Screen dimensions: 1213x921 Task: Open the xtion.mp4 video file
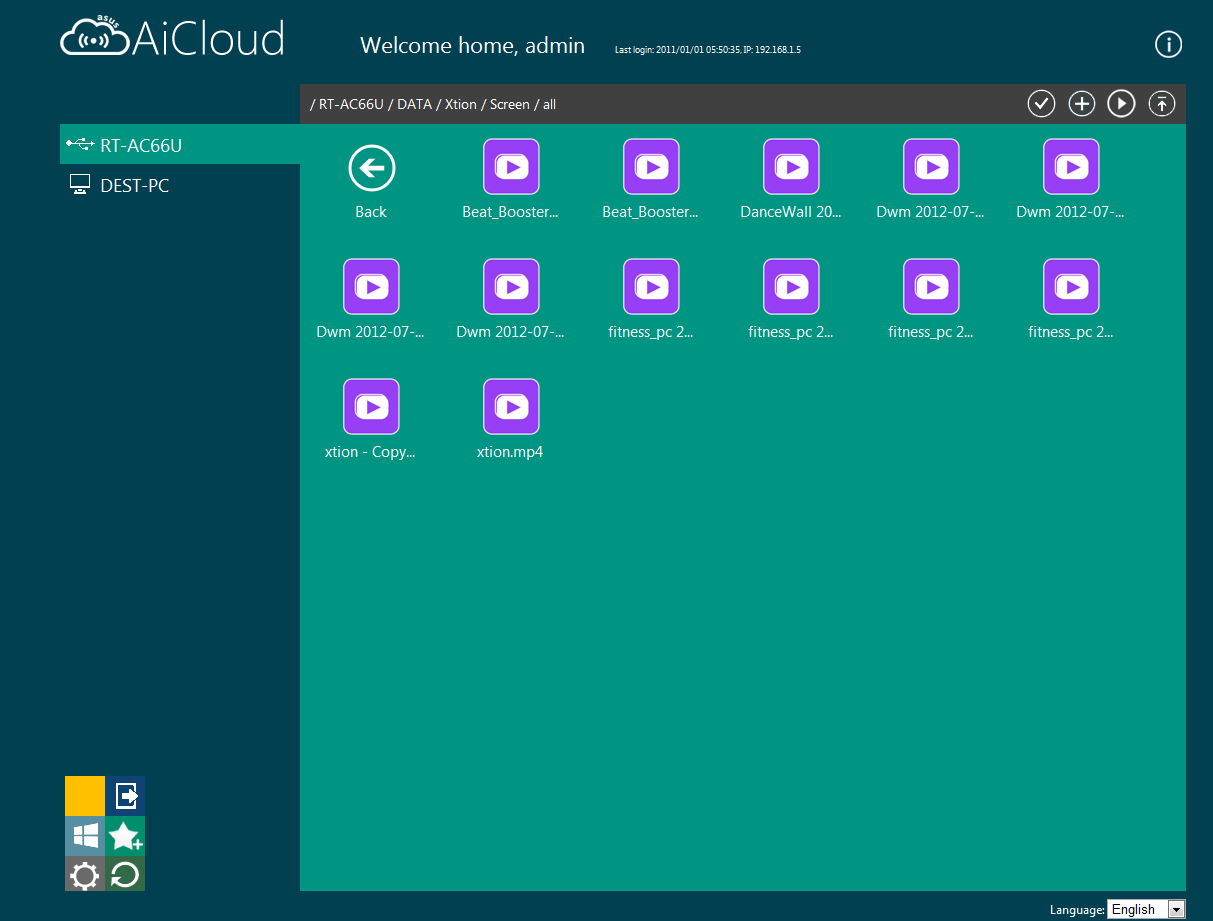click(x=511, y=406)
